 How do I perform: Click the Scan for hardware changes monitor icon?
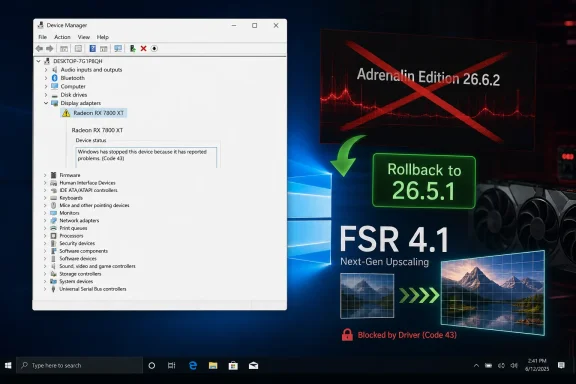[118, 49]
